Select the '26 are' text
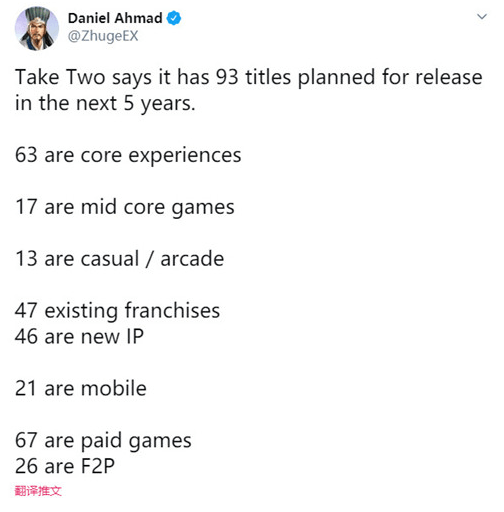 (45, 466)
